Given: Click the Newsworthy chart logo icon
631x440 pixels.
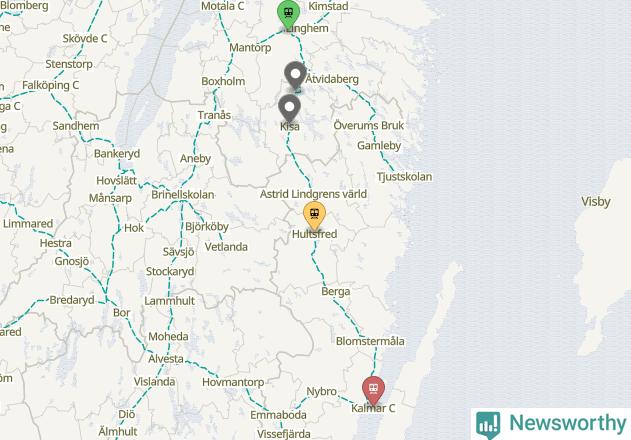Looking at the screenshot, I should [x=488, y=425].
